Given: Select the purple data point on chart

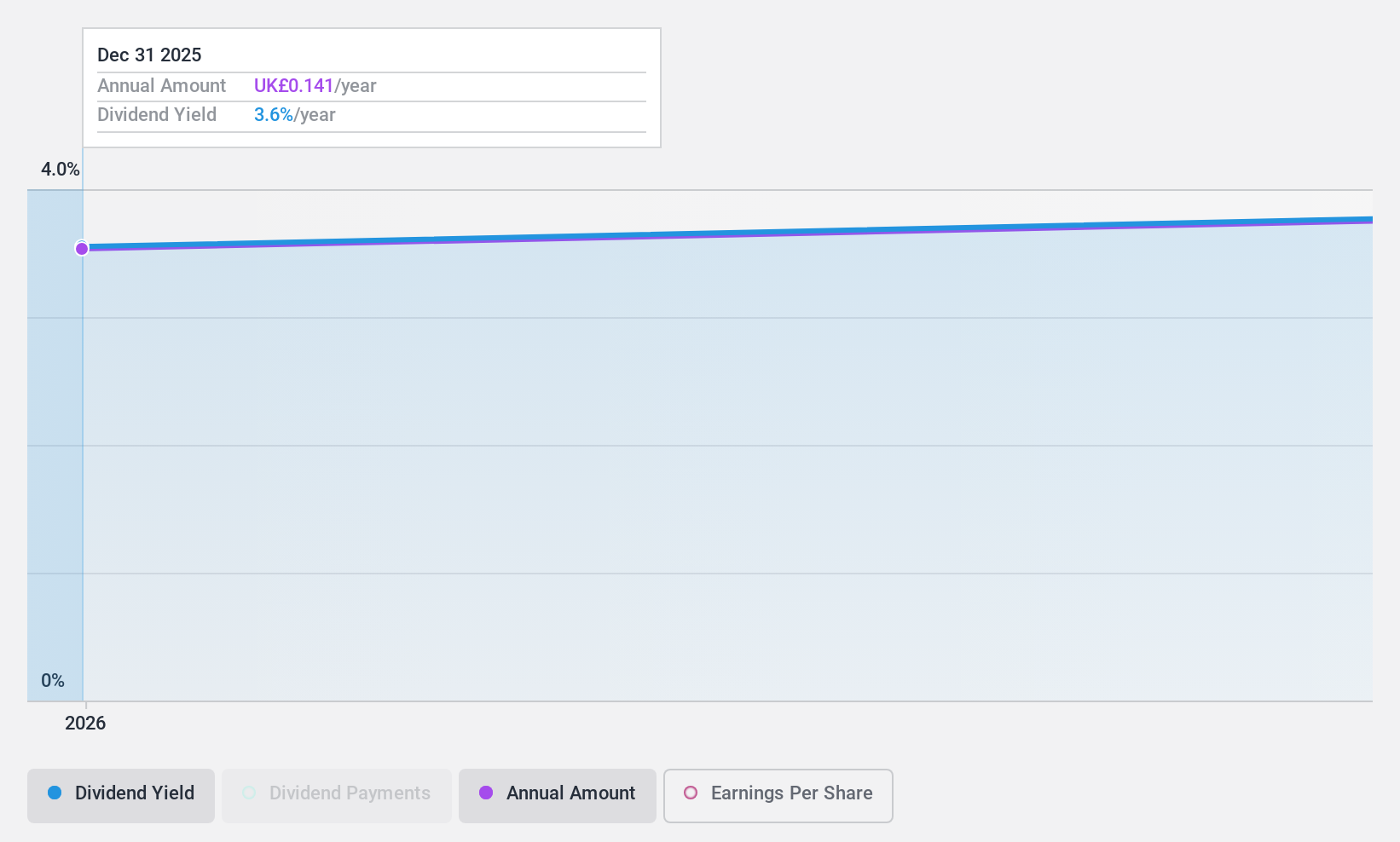Looking at the screenshot, I should coord(82,249).
